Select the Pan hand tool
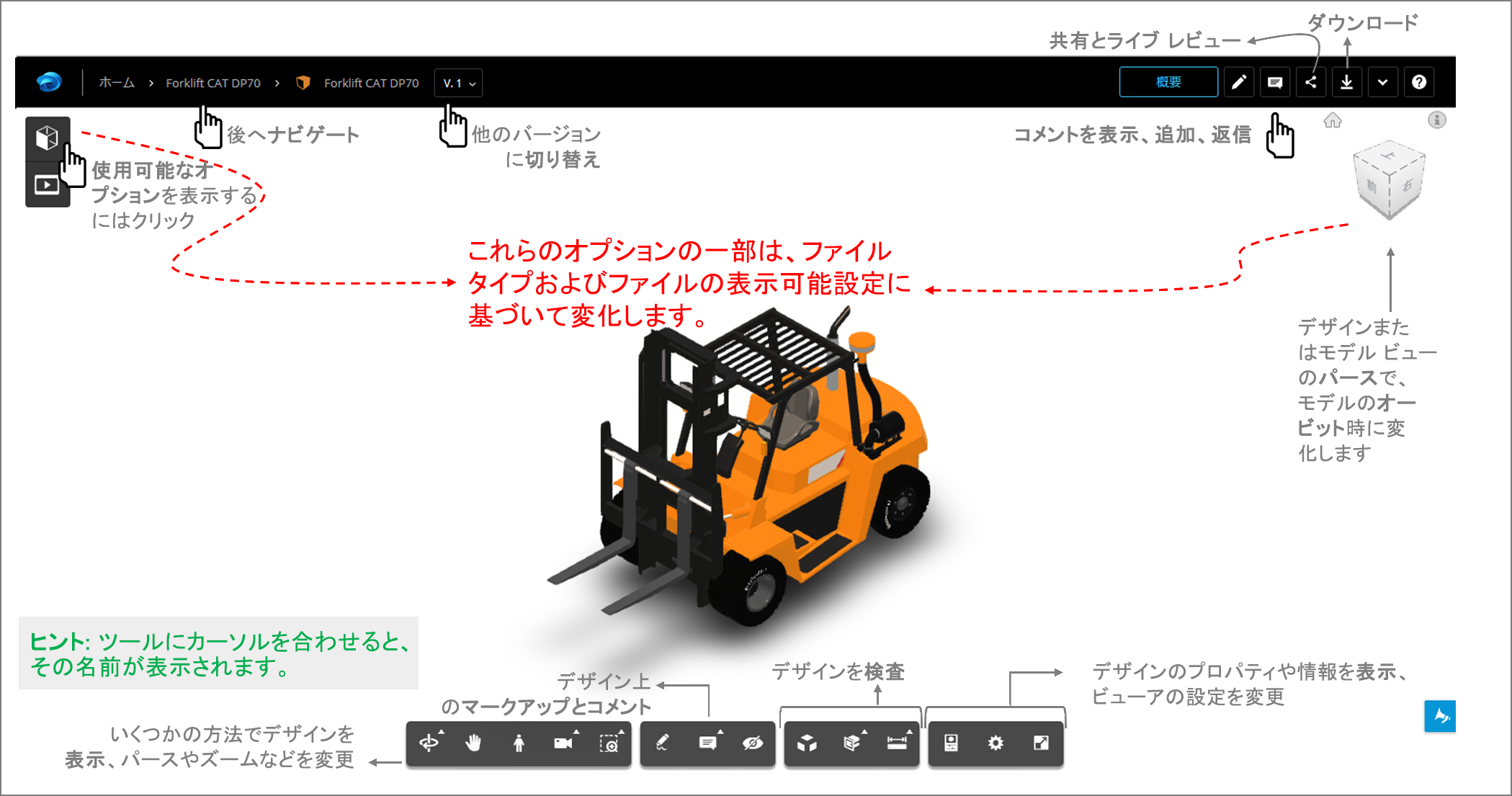The height and width of the screenshot is (796, 1512). [x=473, y=743]
